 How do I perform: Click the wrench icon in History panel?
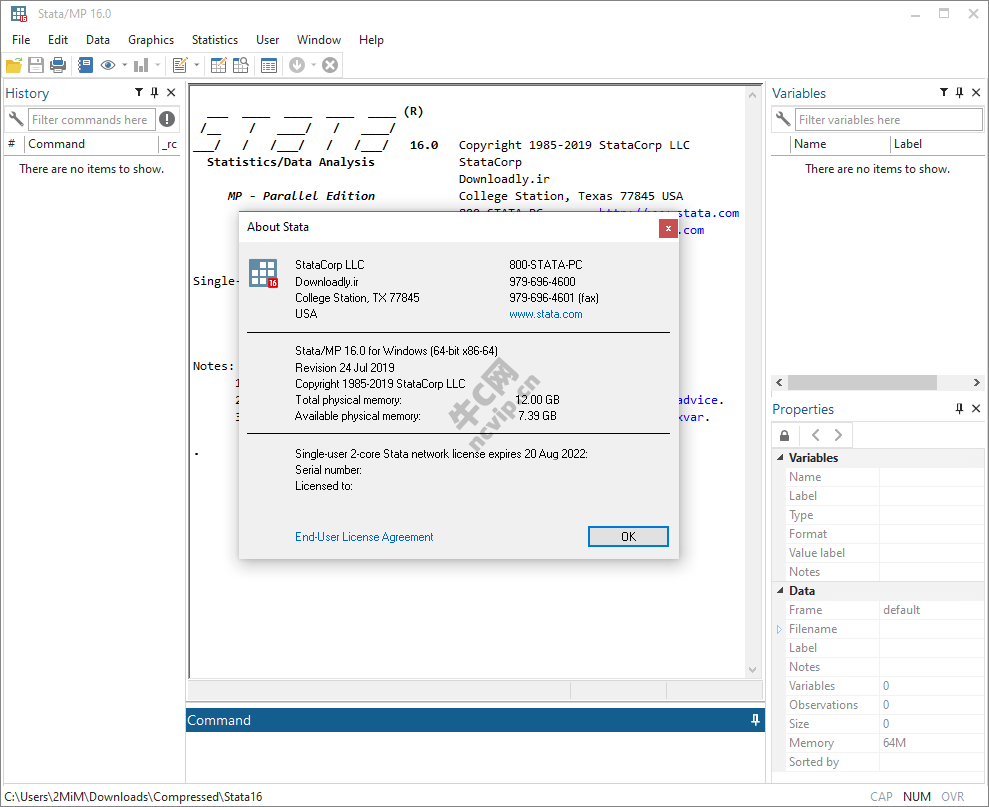point(16,119)
